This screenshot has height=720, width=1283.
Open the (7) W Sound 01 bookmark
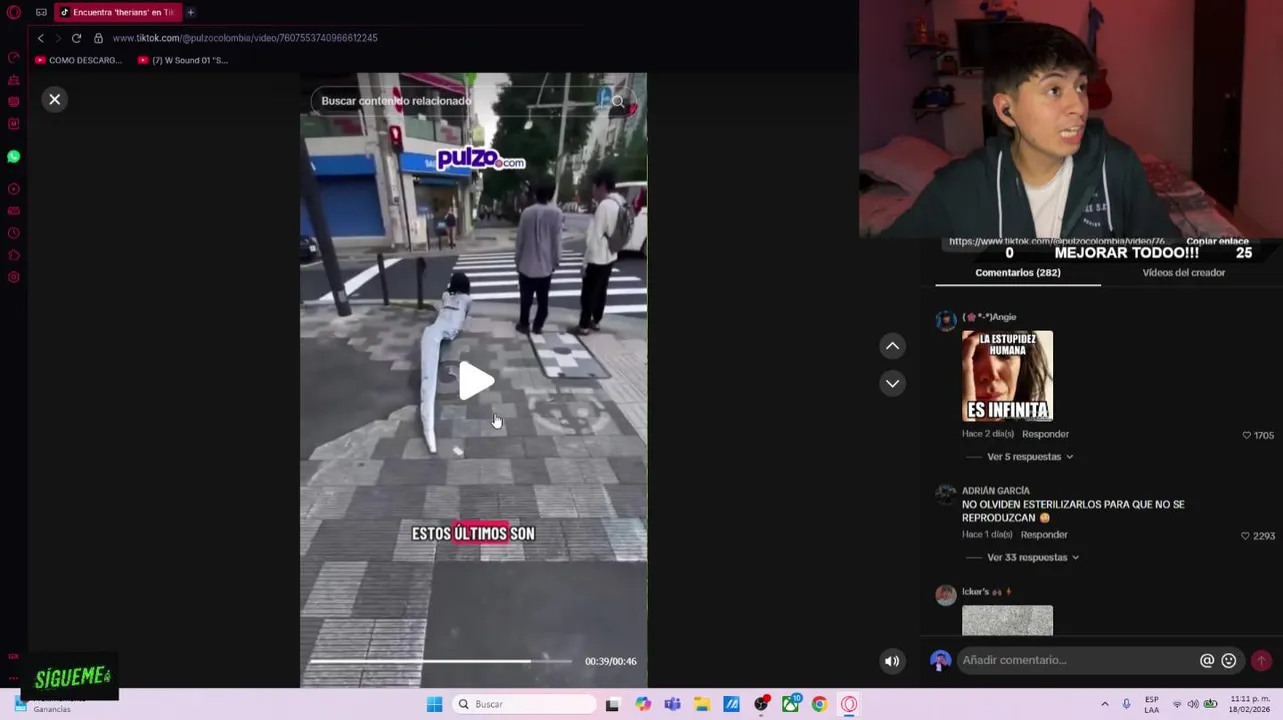click(x=183, y=60)
